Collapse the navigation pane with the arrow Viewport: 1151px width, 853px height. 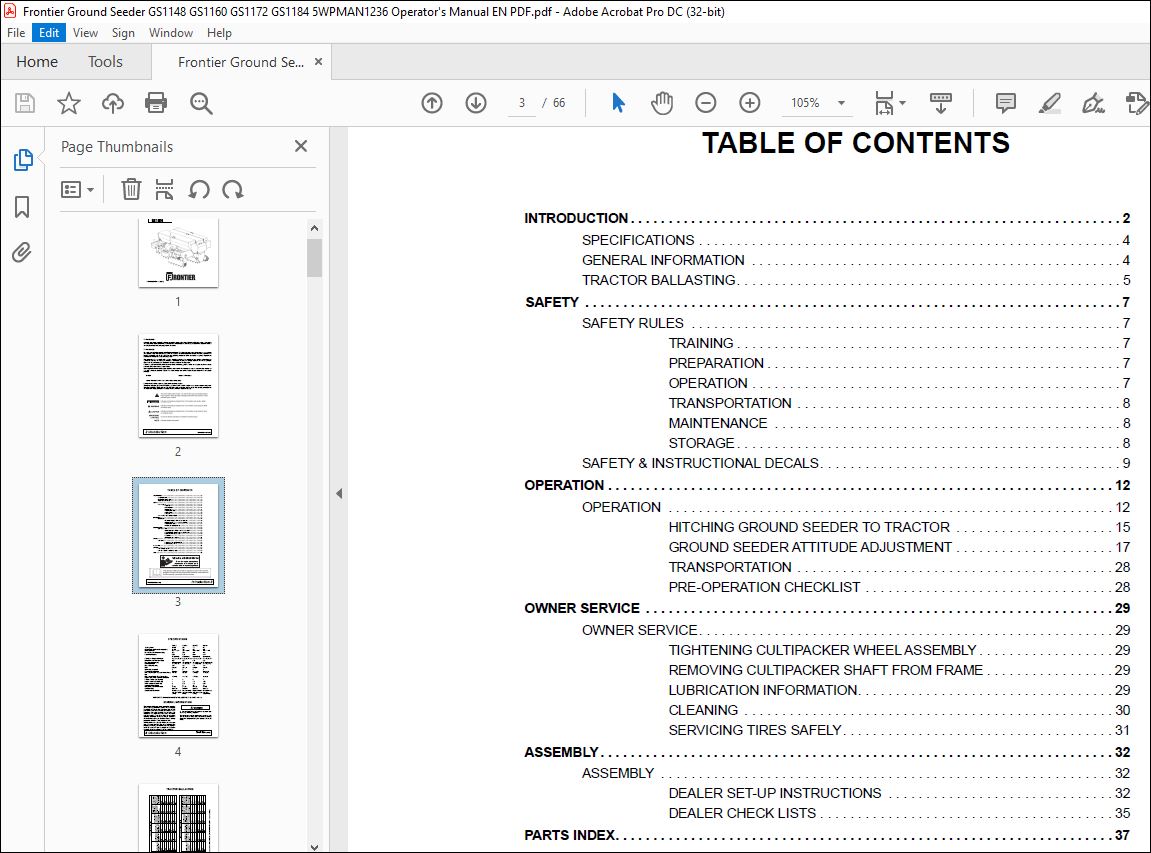click(339, 493)
